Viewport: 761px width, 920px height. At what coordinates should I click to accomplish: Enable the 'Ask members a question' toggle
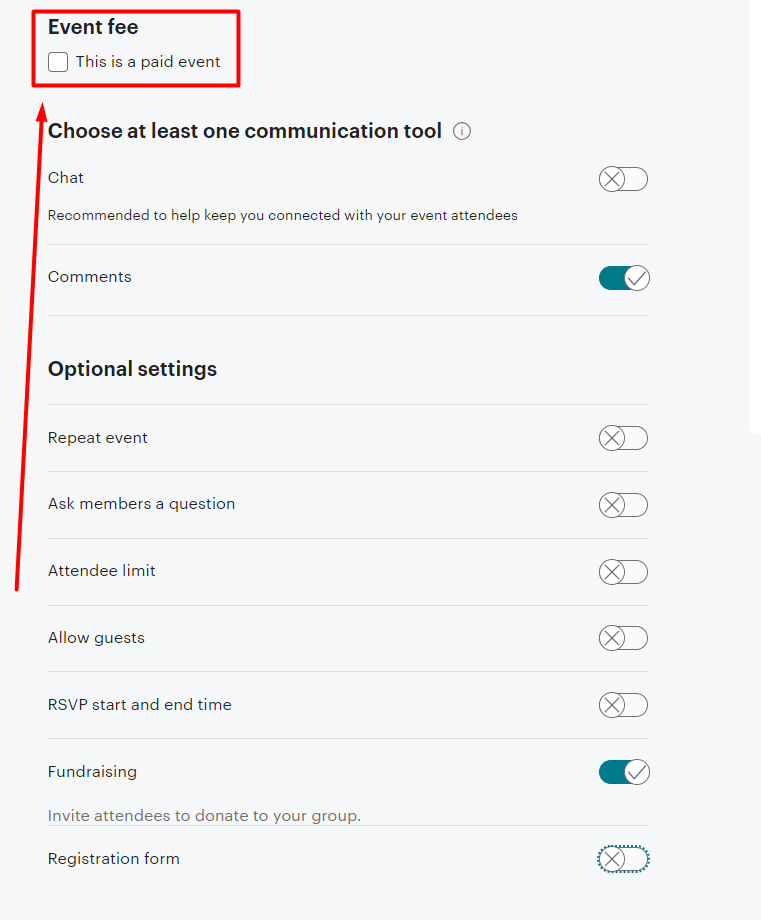(x=623, y=505)
